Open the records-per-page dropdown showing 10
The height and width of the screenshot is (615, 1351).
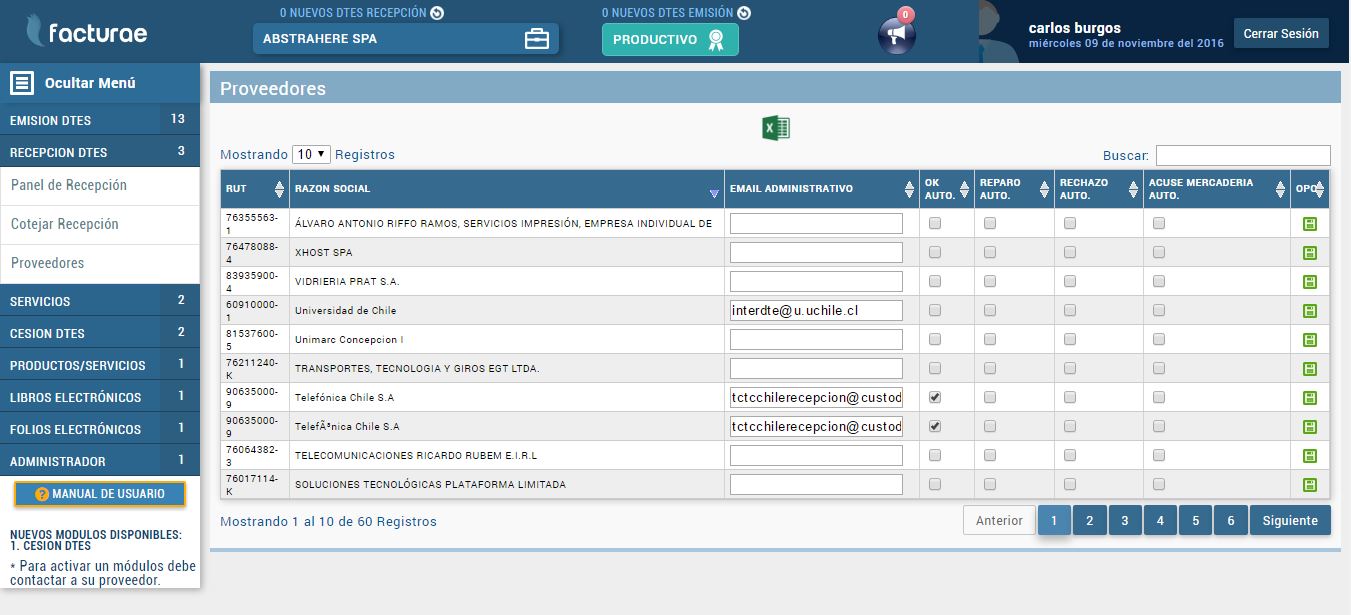(x=311, y=155)
